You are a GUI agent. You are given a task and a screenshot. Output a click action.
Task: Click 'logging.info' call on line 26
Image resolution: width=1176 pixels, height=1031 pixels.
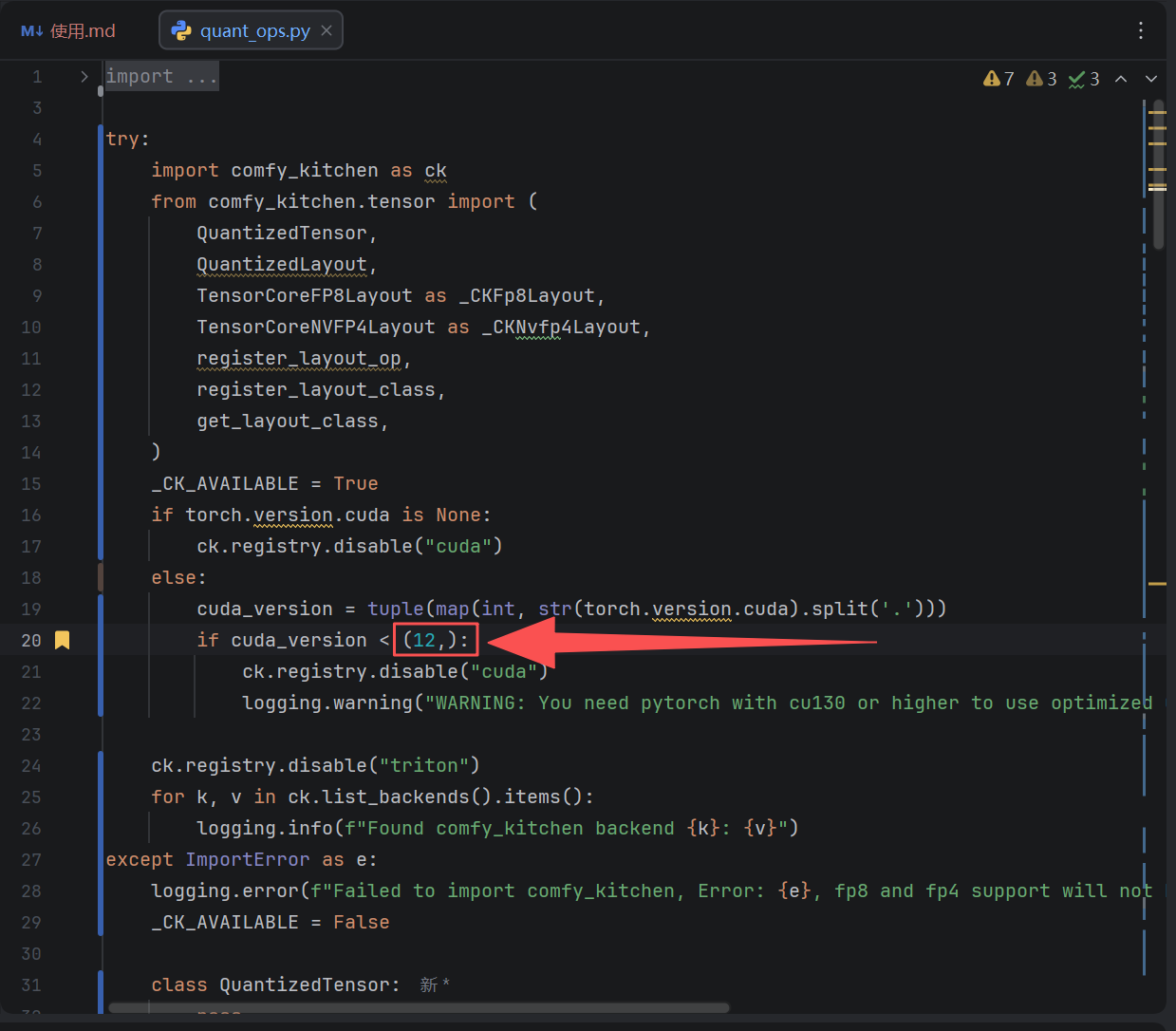pos(265,828)
